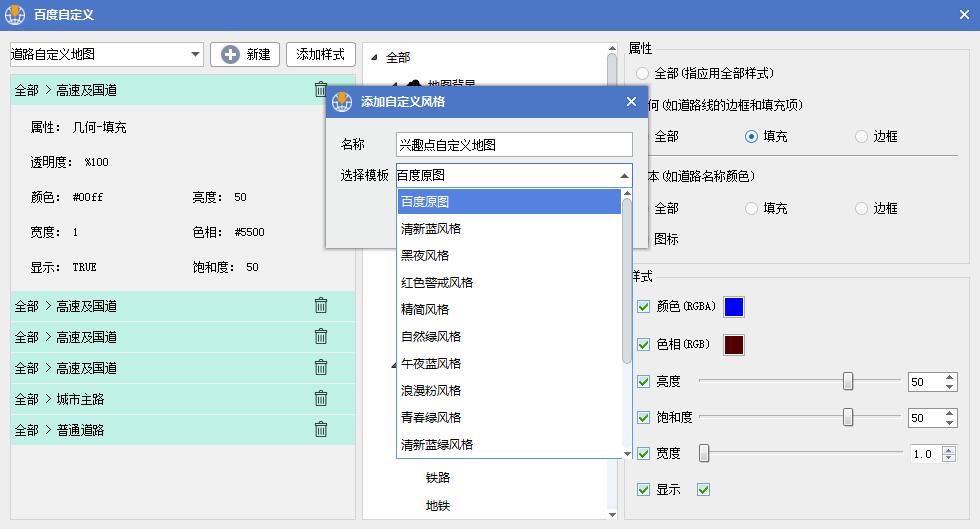Delete the expanded 高速及国道 style entry
980x529 pixels.
point(321,89)
